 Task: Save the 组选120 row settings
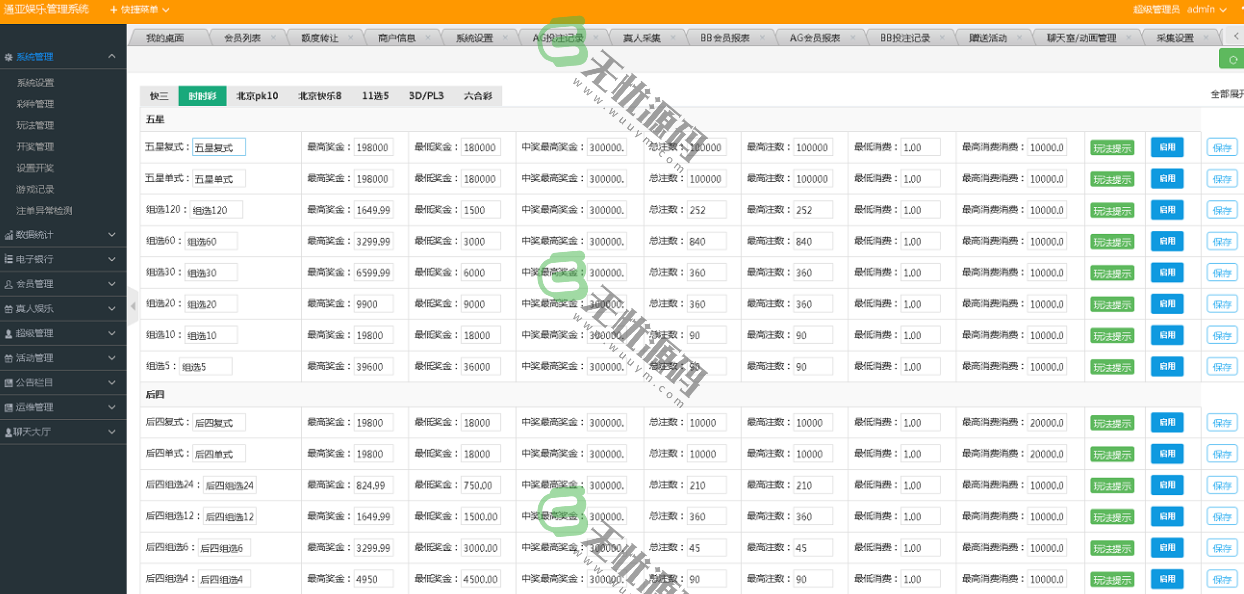(x=1222, y=210)
